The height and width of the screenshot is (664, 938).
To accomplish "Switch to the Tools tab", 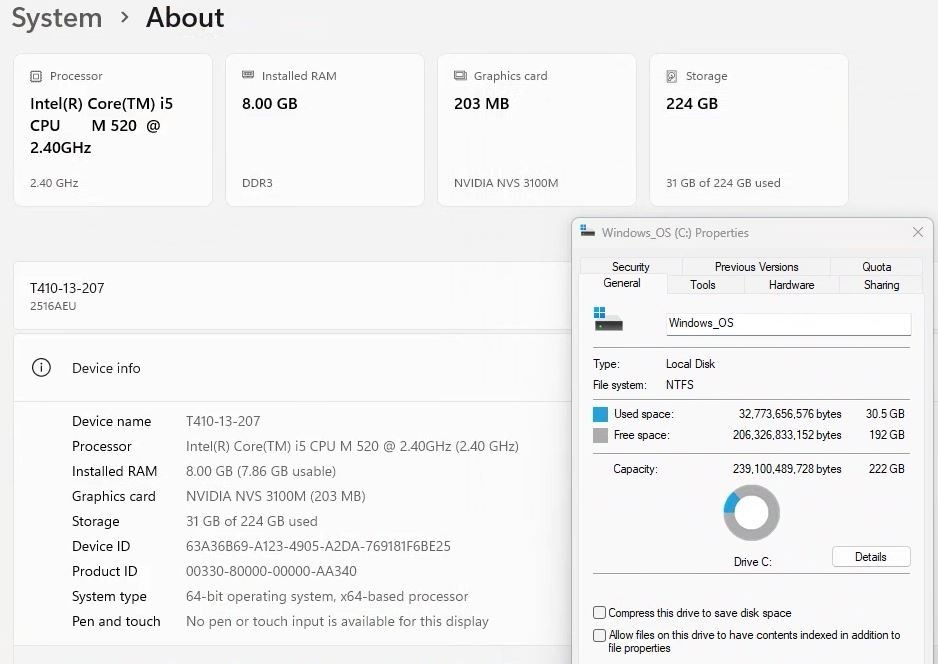I will (x=703, y=285).
